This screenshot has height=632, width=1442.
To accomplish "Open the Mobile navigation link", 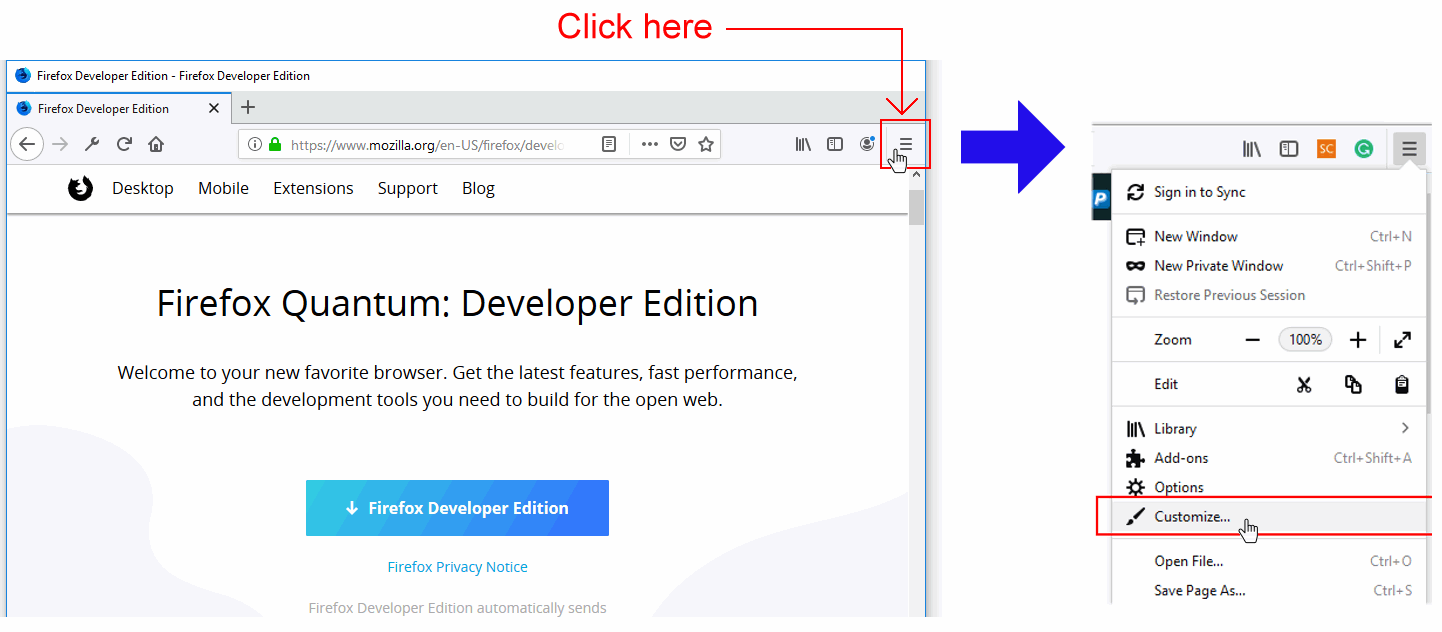I will [x=223, y=188].
